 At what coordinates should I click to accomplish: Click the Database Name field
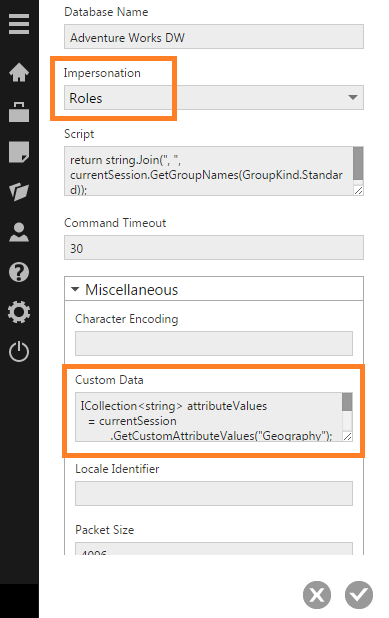coord(214,37)
